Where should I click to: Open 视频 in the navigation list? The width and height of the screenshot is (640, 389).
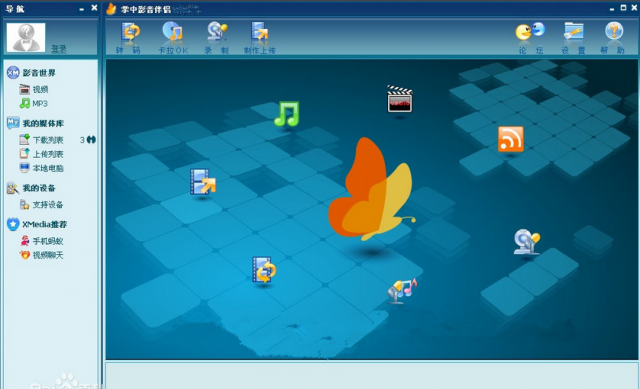click(x=40, y=89)
